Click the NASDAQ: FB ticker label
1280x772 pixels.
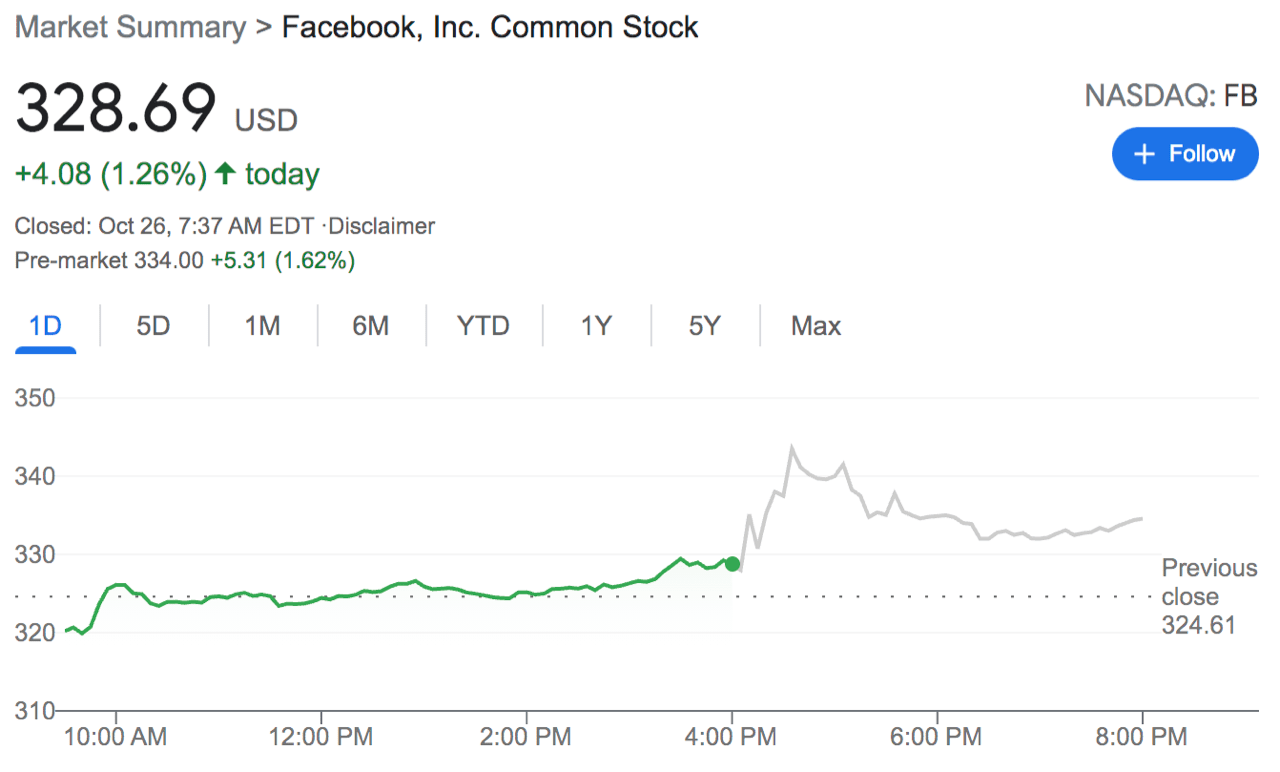click(x=1170, y=96)
